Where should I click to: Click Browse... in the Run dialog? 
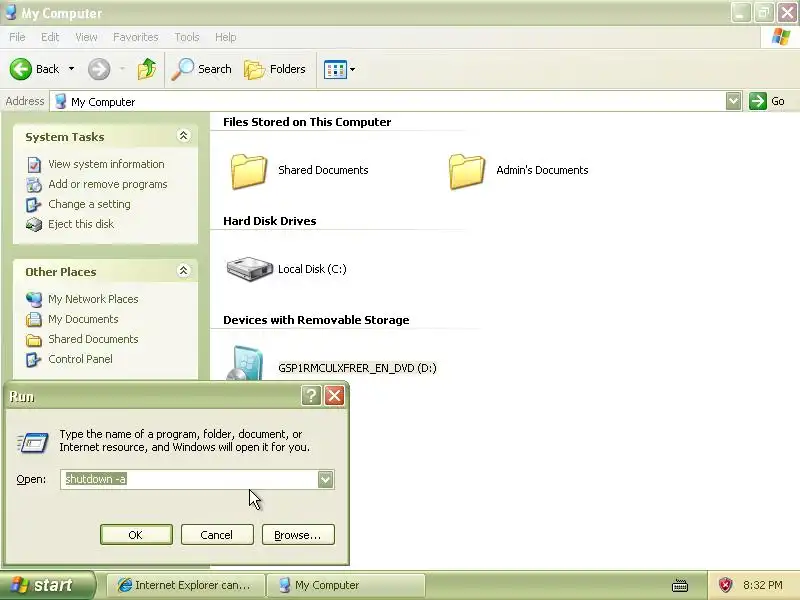tap(298, 535)
